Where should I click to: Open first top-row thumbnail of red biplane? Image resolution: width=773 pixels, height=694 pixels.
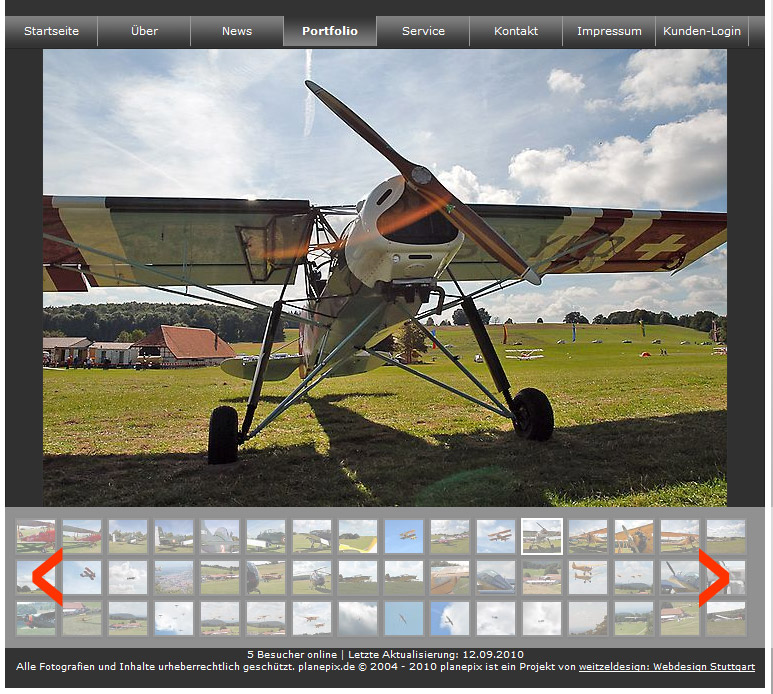point(36,536)
